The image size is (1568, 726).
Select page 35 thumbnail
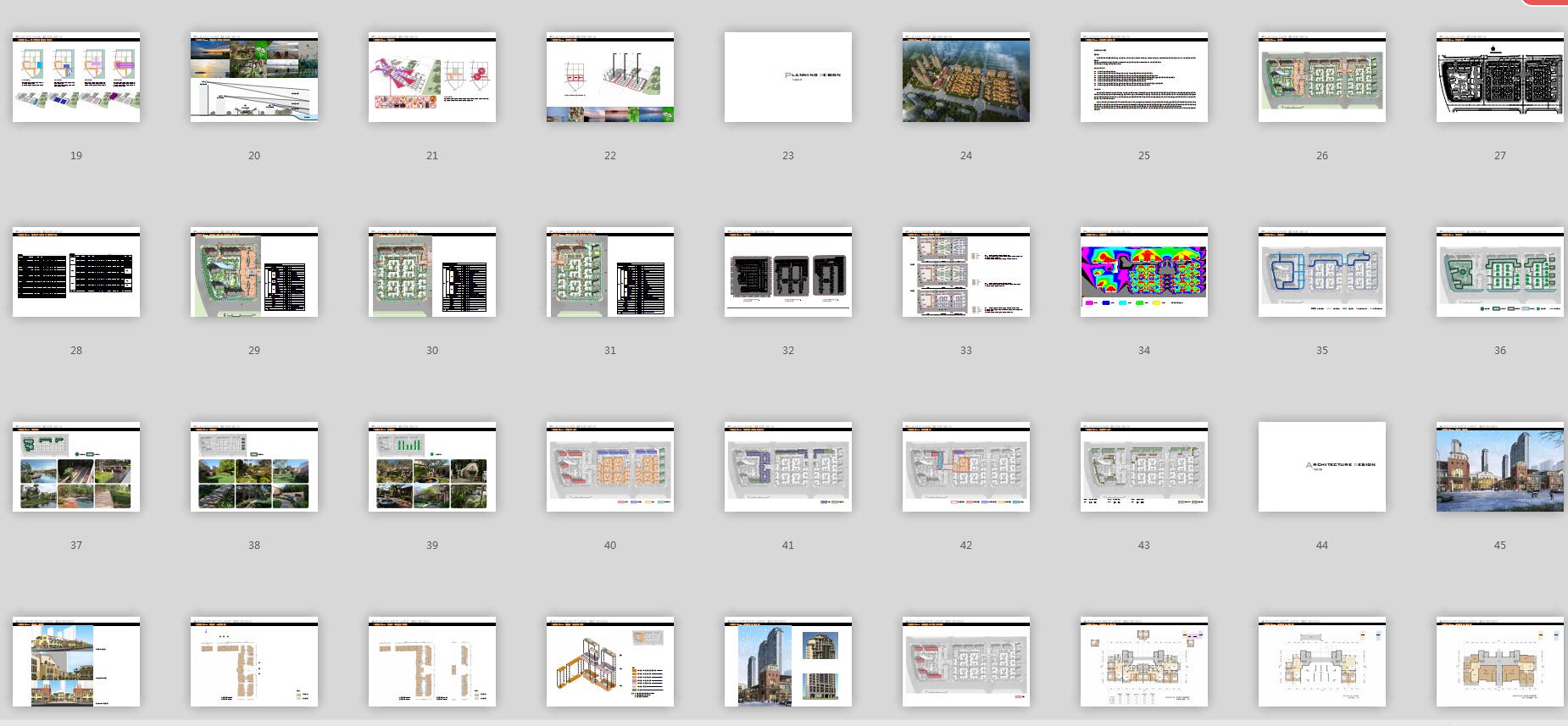click(1322, 272)
